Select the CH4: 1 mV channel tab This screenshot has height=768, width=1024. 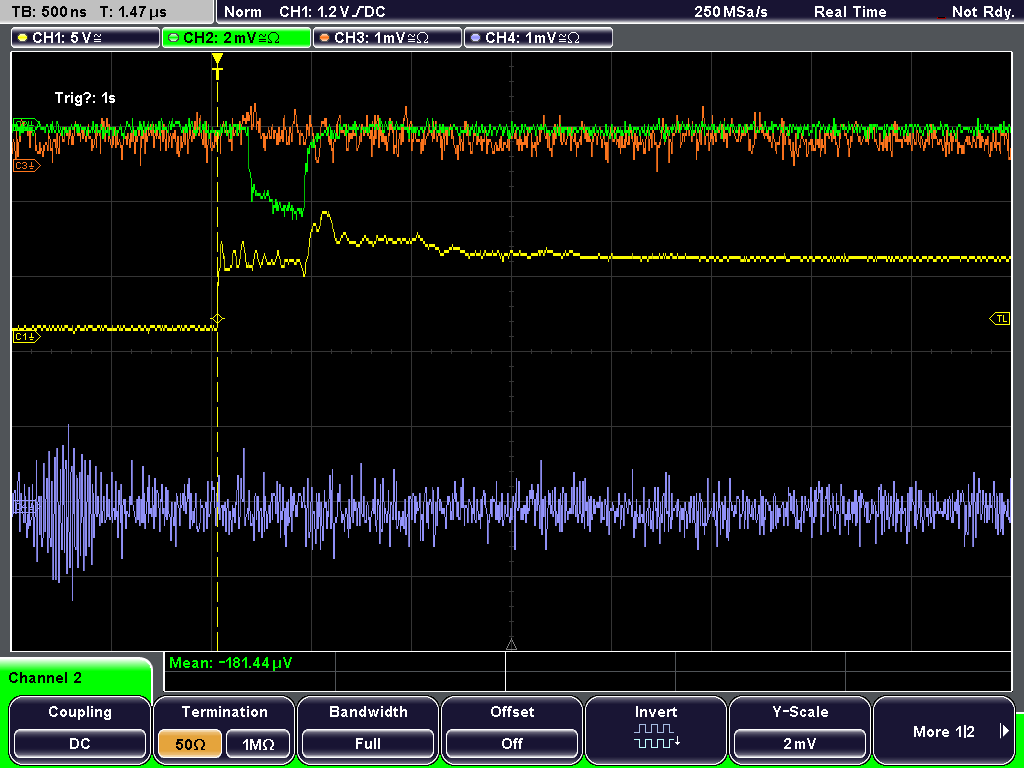(538, 38)
